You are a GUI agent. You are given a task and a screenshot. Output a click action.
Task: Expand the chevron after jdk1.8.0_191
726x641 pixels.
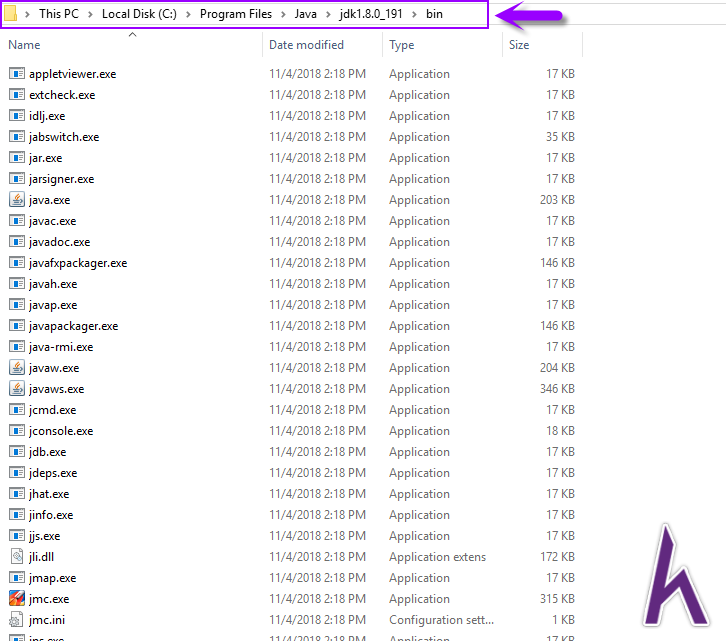414,14
